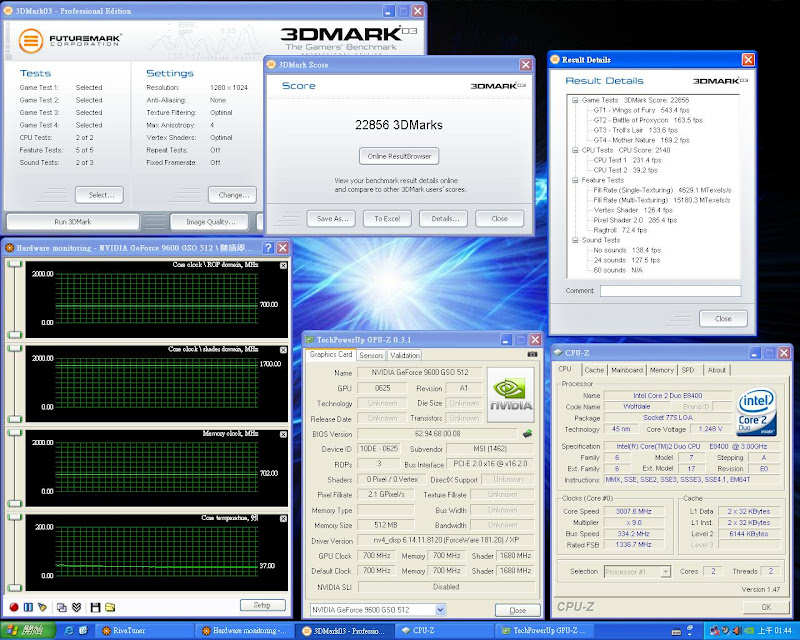Click the volume speaker icon in system tray

click(737, 631)
